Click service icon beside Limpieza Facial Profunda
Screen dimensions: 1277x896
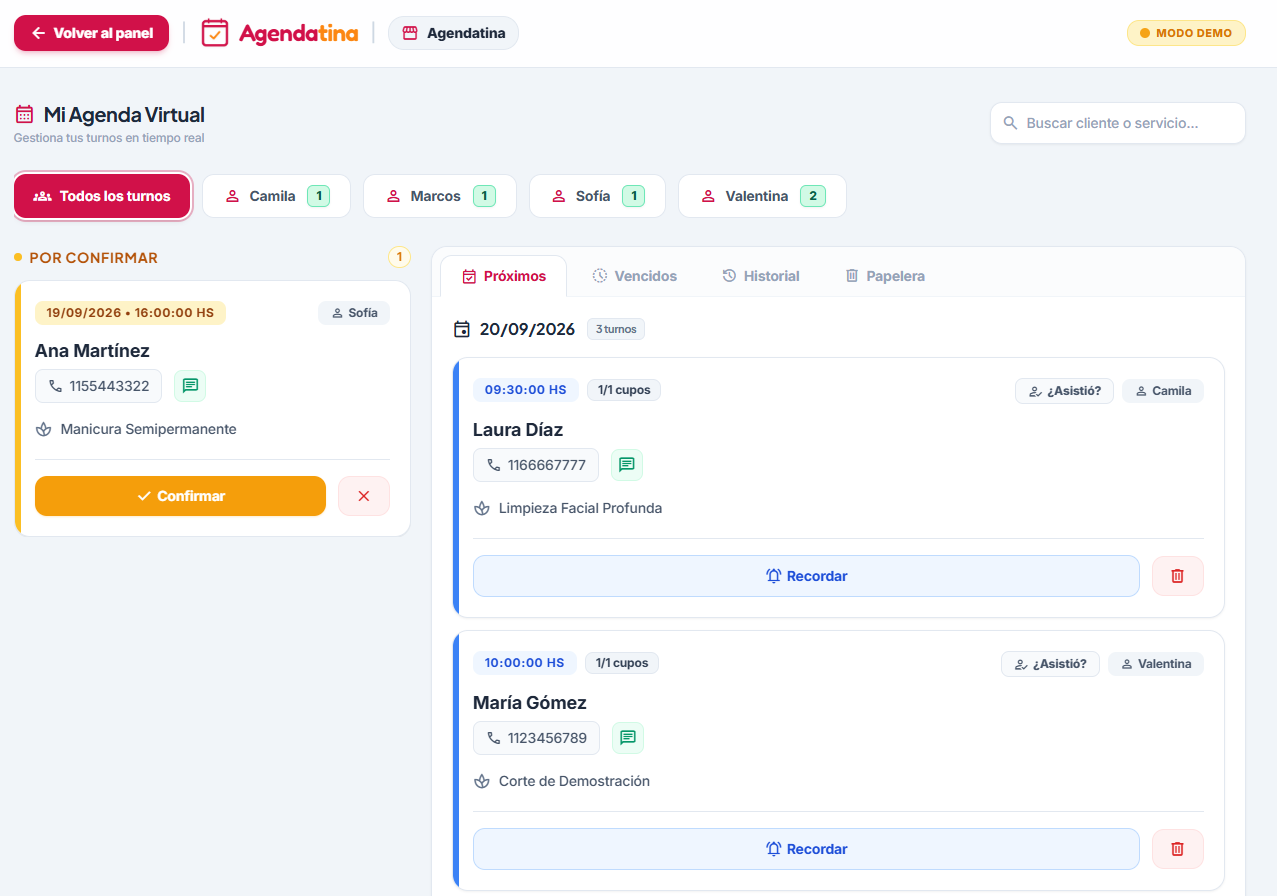pyautogui.click(x=482, y=508)
